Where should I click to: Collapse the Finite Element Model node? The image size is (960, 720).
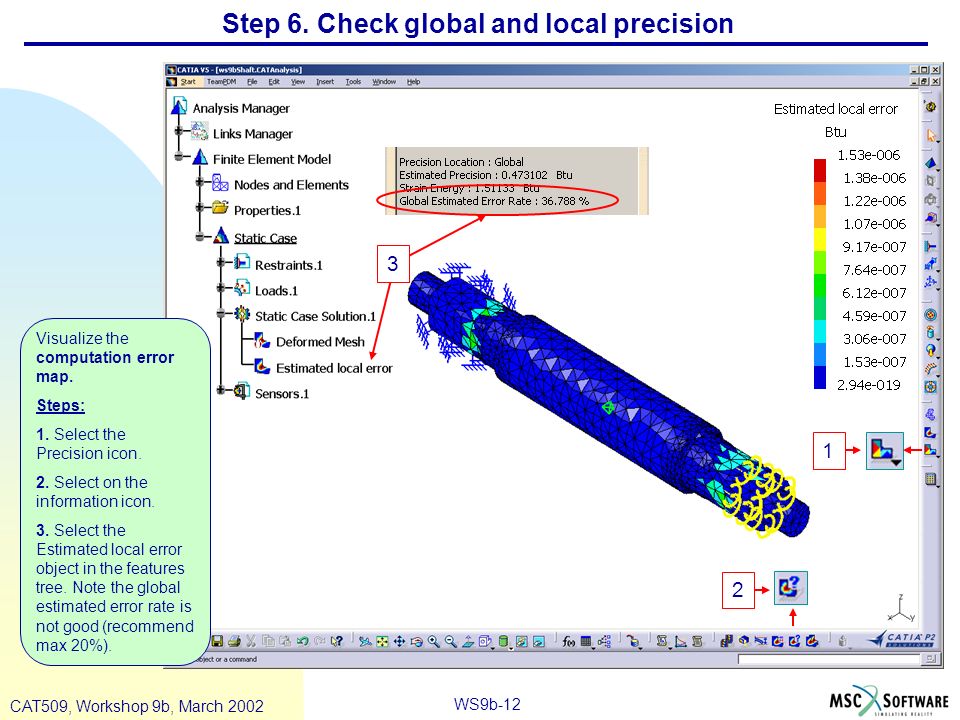(x=179, y=157)
